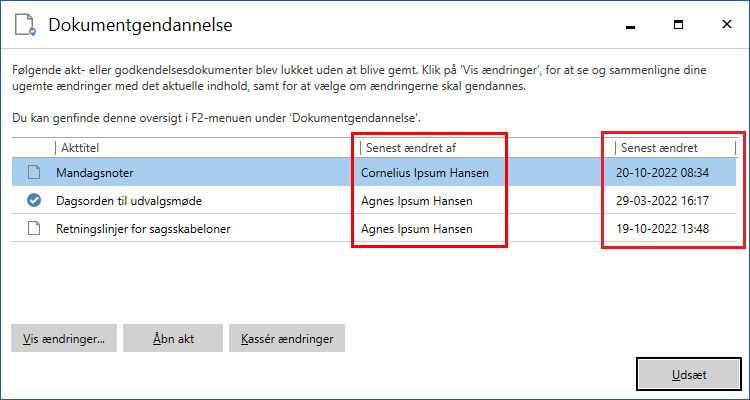
Task: Select the Mandagsnoter row title
Action: pyautogui.click(x=95, y=173)
